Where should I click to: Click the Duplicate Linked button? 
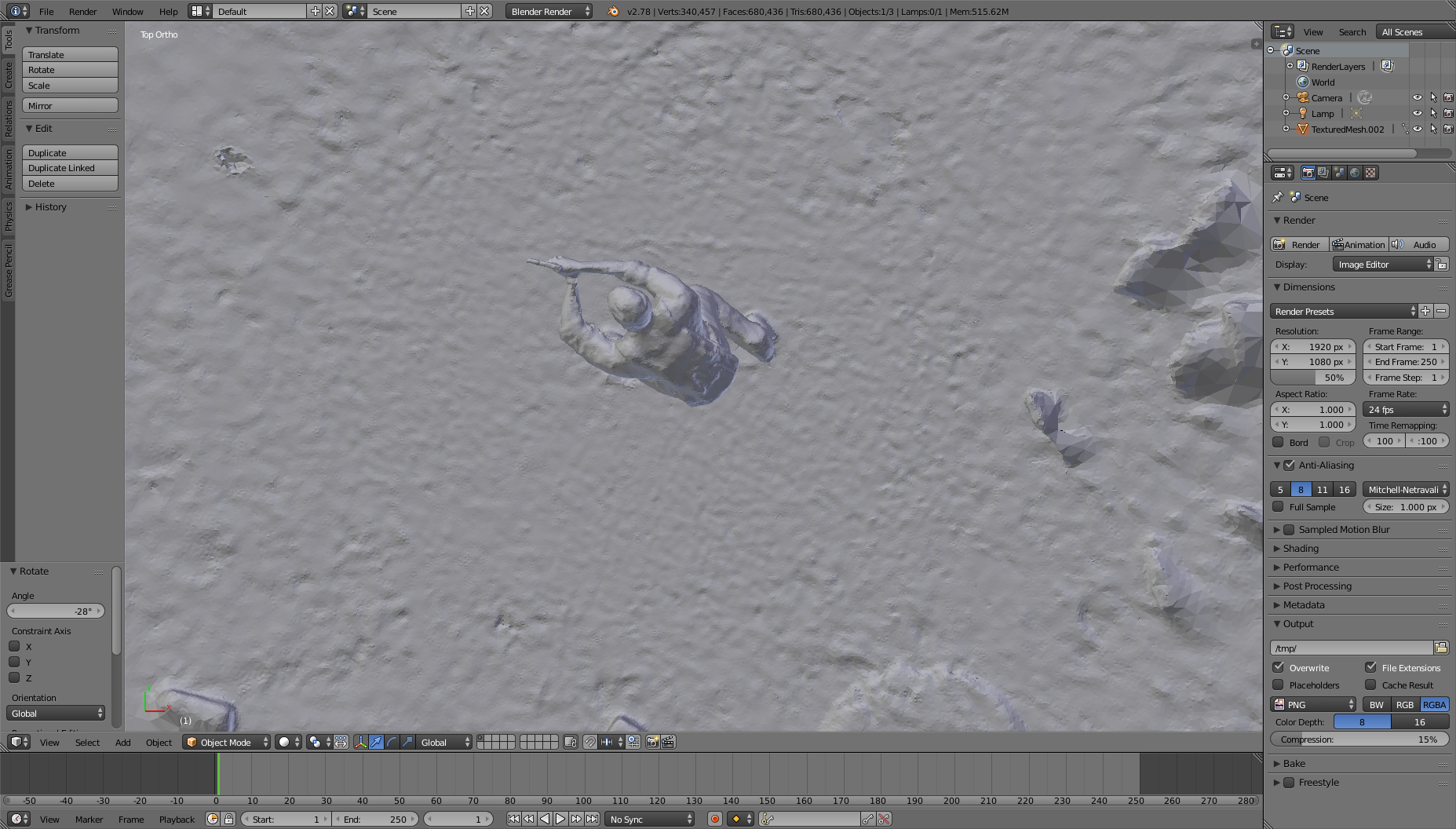[70, 168]
